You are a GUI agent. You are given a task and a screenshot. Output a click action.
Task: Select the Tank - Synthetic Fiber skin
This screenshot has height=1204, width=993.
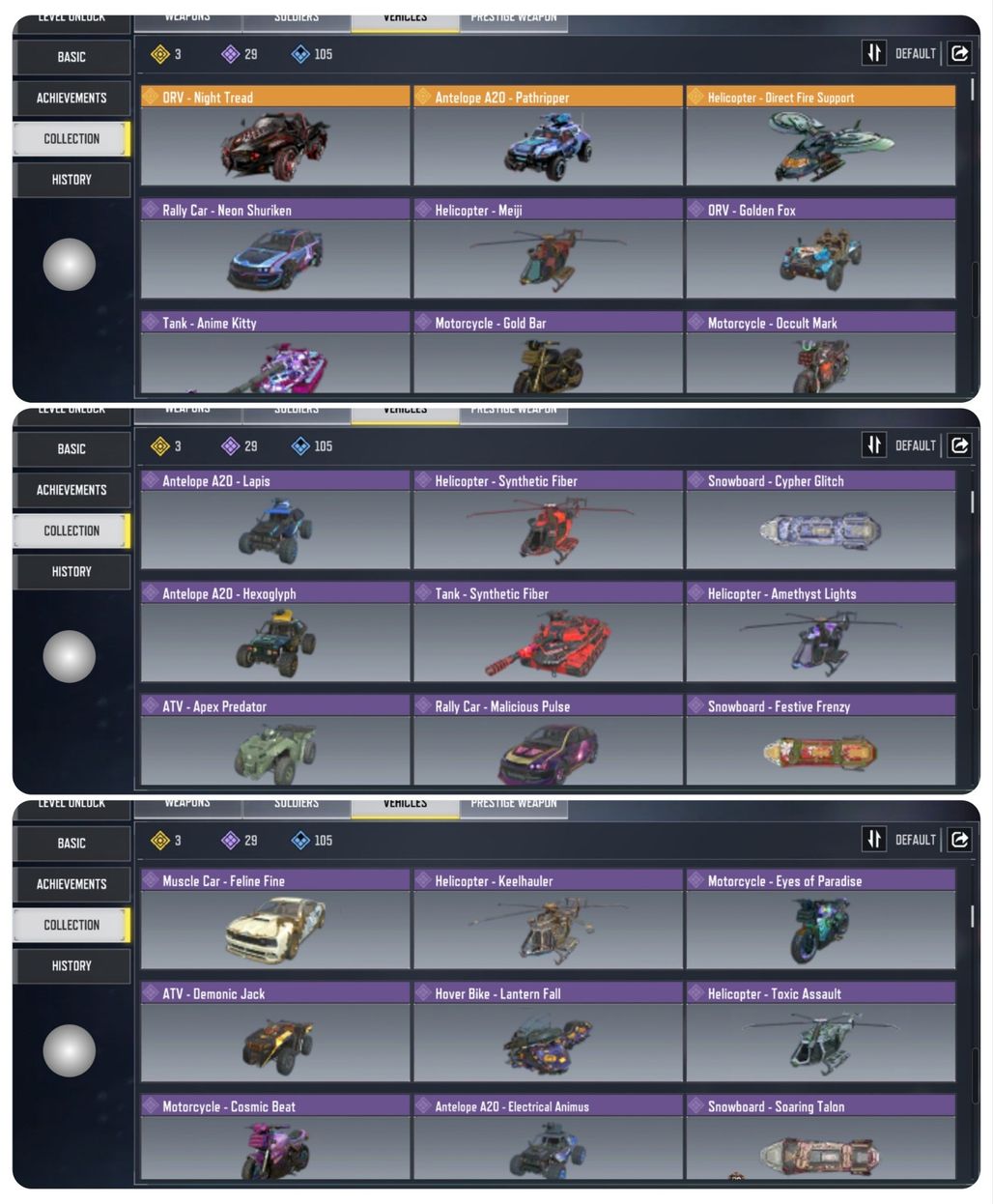coord(548,632)
